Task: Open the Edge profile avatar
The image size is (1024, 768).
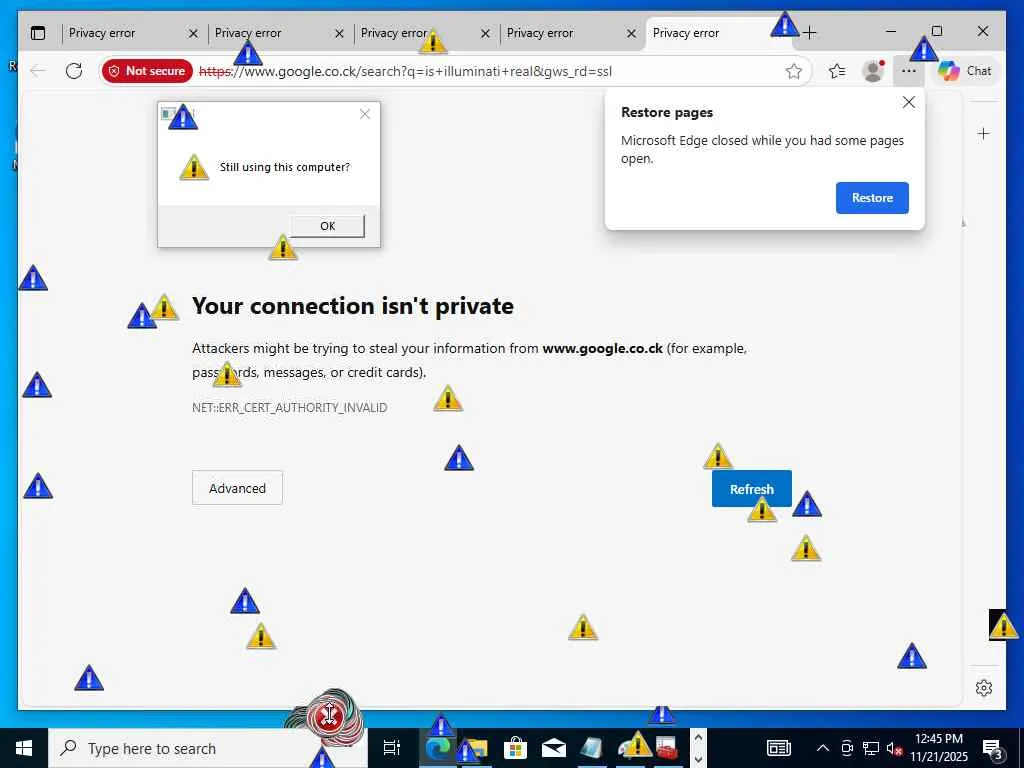Action: (x=873, y=71)
